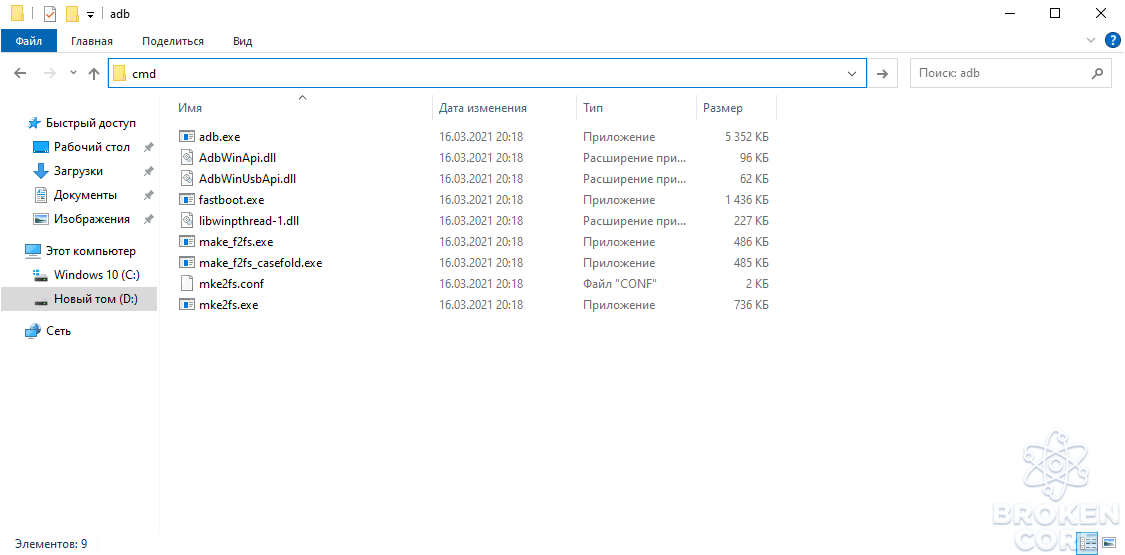Go up one folder level

click(93, 73)
